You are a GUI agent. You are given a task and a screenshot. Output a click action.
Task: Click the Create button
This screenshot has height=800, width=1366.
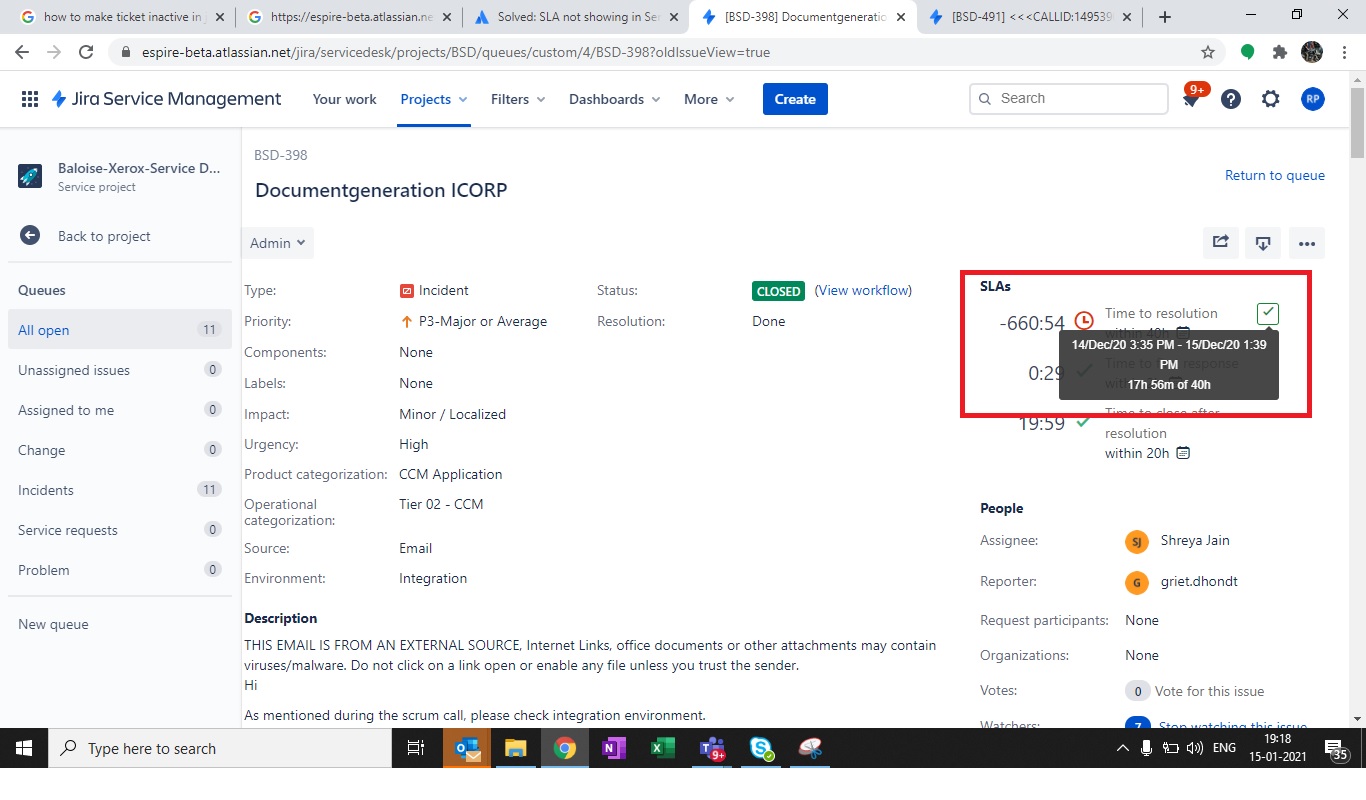pyautogui.click(x=795, y=99)
